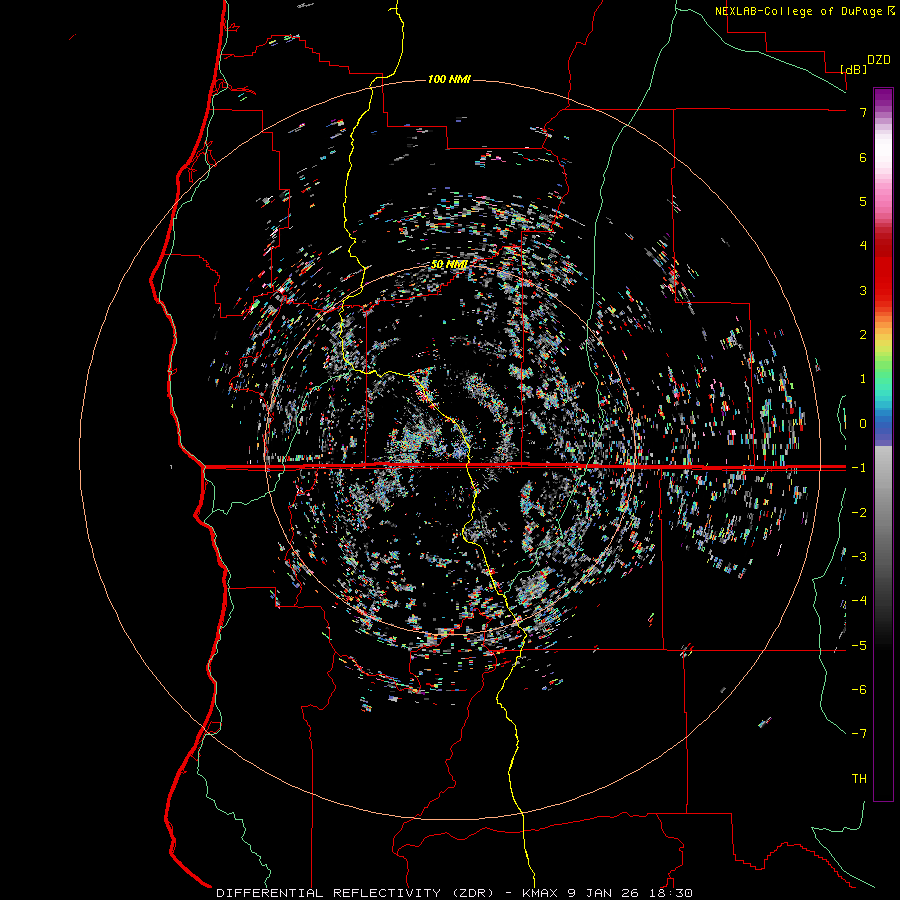The width and height of the screenshot is (900, 900).
Task: Select the 5 value on the scale
Action: [x=863, y=201]
